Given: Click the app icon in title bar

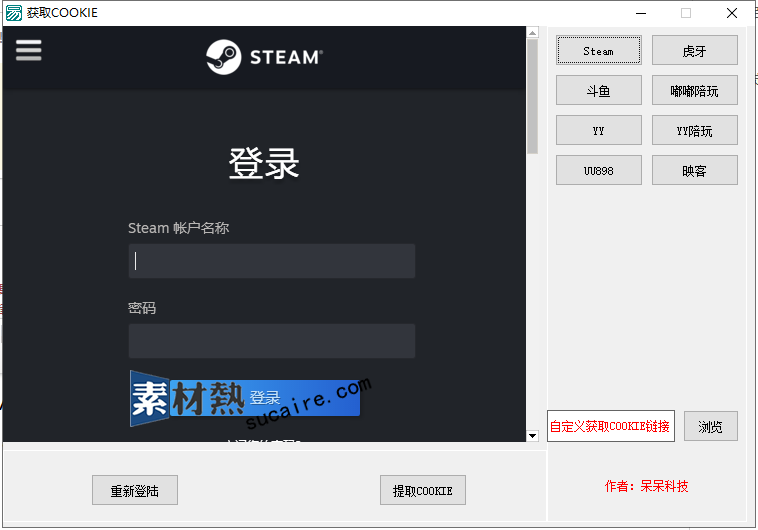Looking at the screenshot, I should (14, 13).
